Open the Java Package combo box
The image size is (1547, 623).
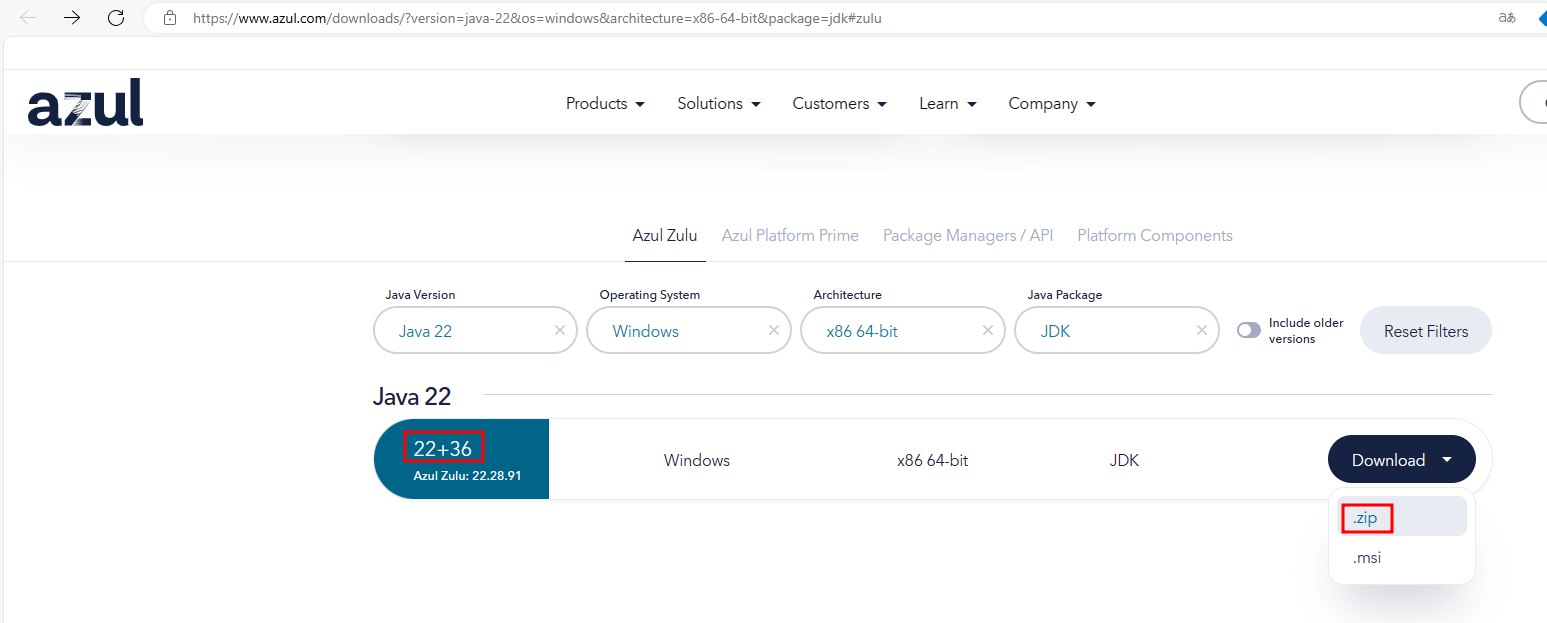1117,330
